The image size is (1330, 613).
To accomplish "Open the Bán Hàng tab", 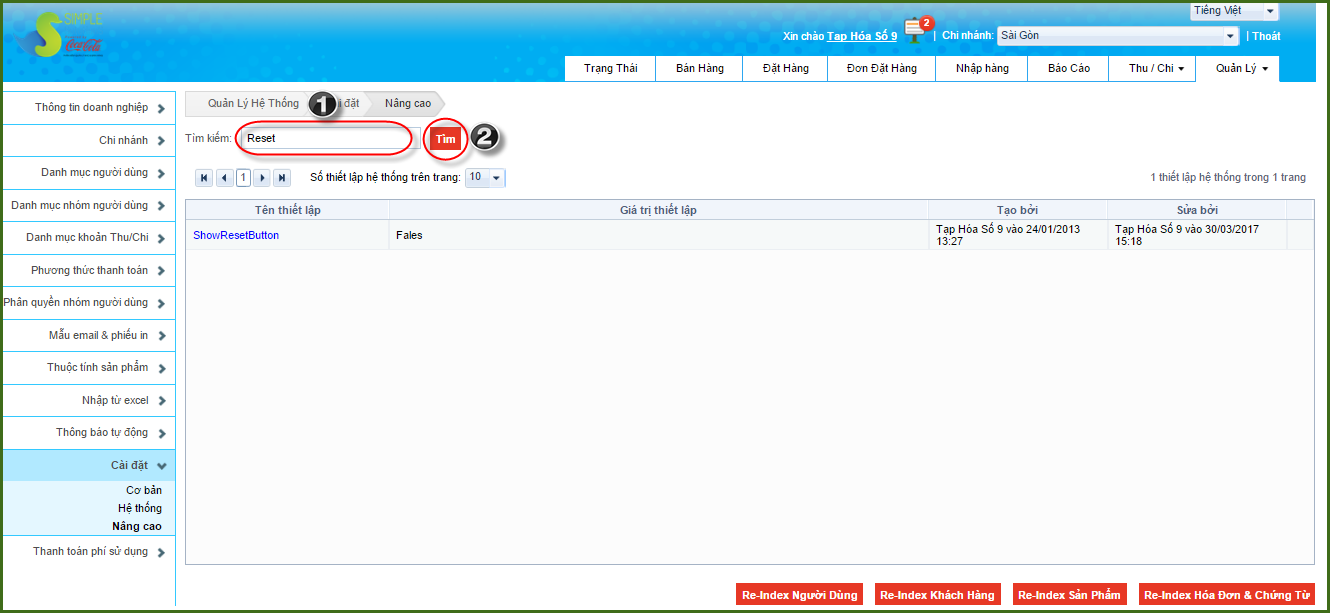I will coord(699,69).
